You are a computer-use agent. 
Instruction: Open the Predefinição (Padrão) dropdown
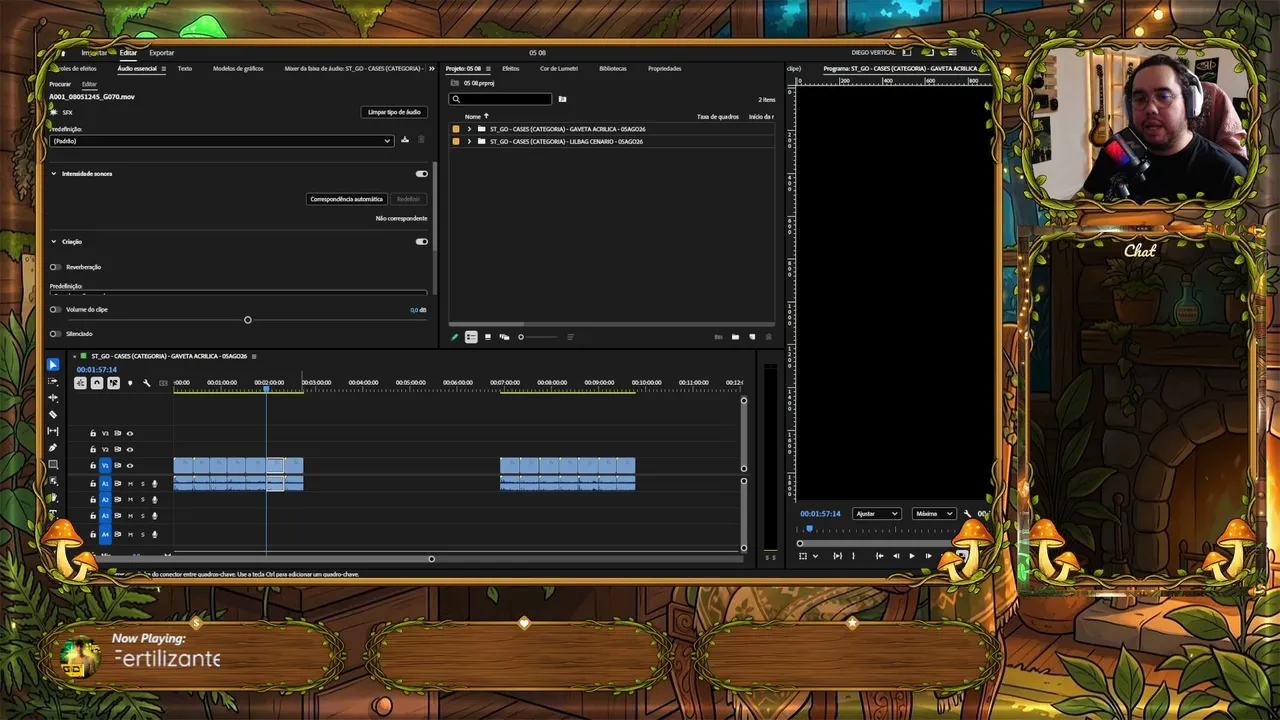click(221, 141)
